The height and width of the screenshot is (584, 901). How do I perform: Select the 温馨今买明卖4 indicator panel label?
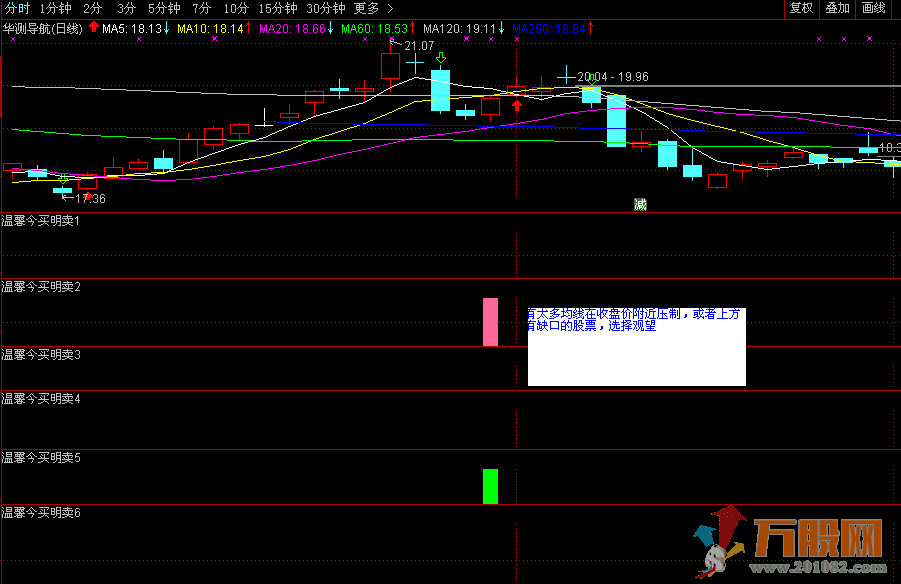[41, 399]
